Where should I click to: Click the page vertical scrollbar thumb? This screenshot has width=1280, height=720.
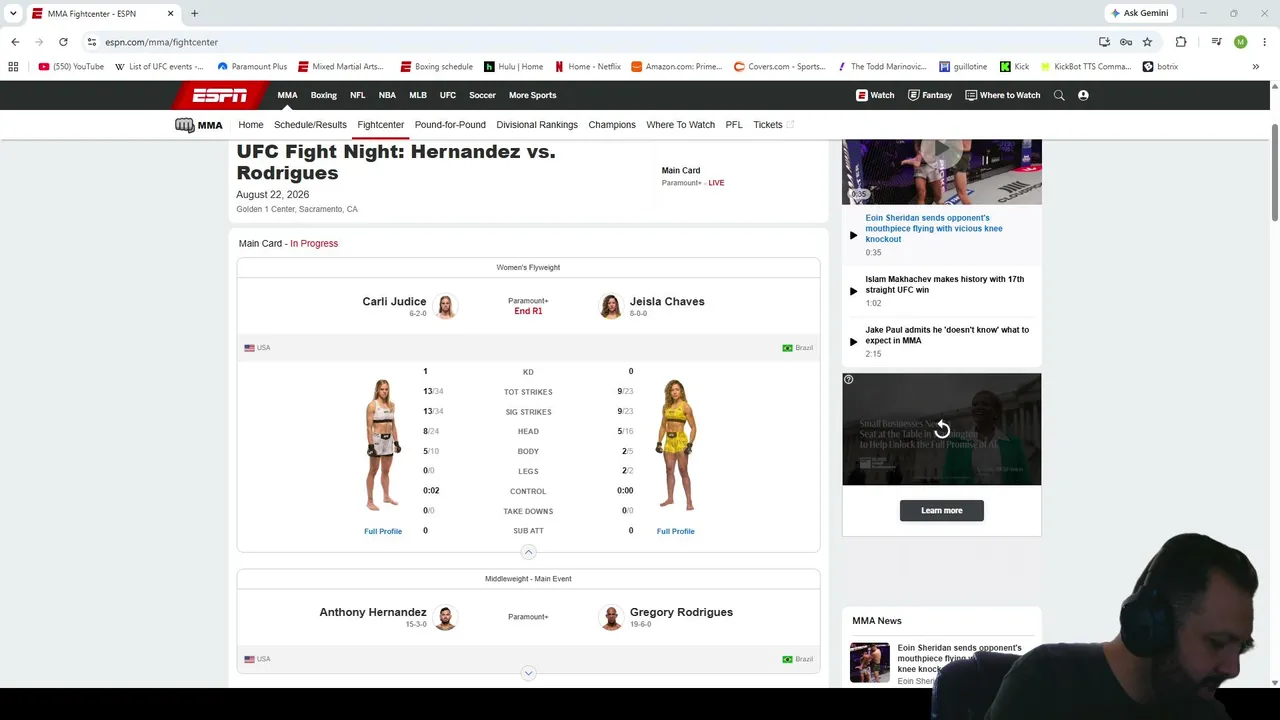pyautogui.click(x=1275, y=172)
